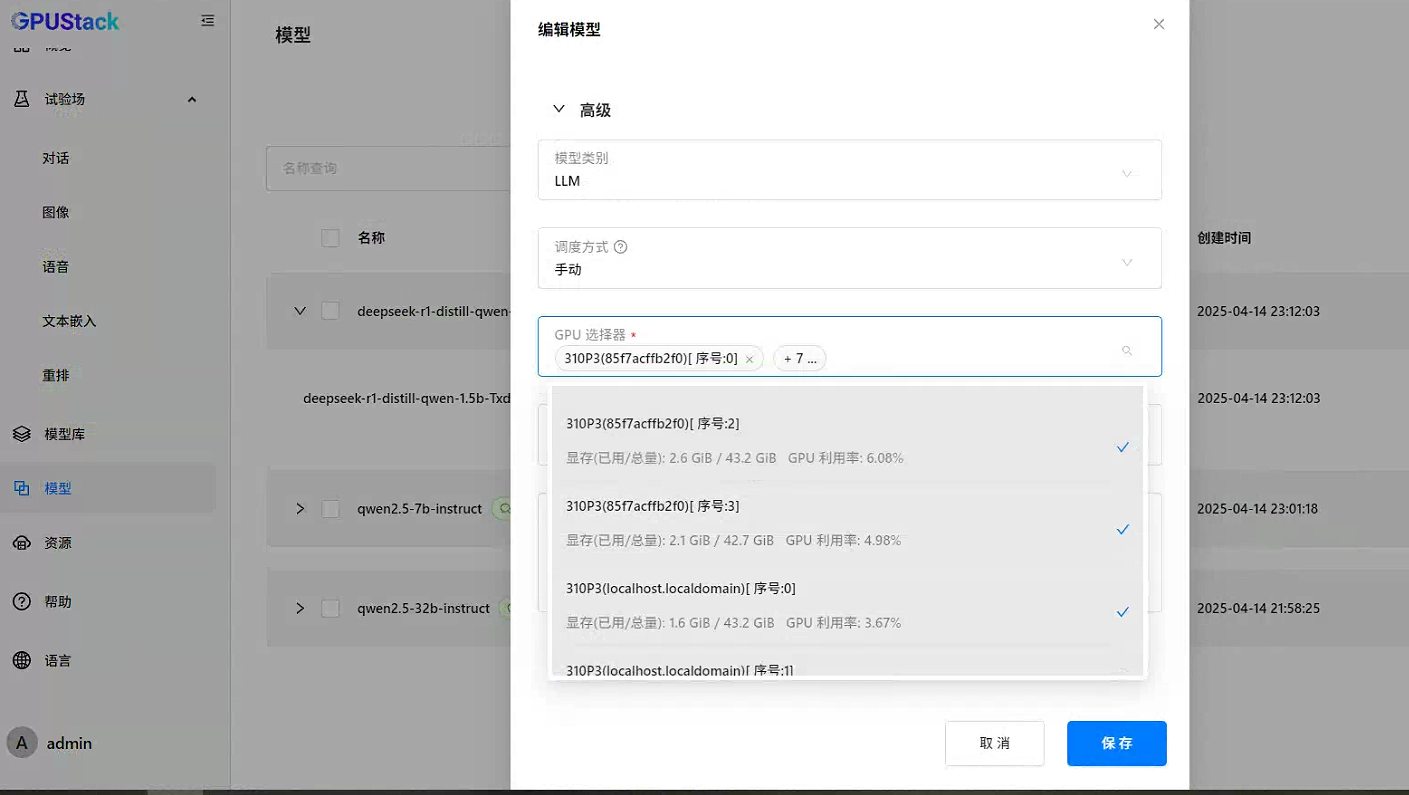The width and height of the screenshot is (1409, 795).
Task: Deselect 310P3(85f7acffb2f0) 序号:2 checkmark
Action: coord(1123,447)
